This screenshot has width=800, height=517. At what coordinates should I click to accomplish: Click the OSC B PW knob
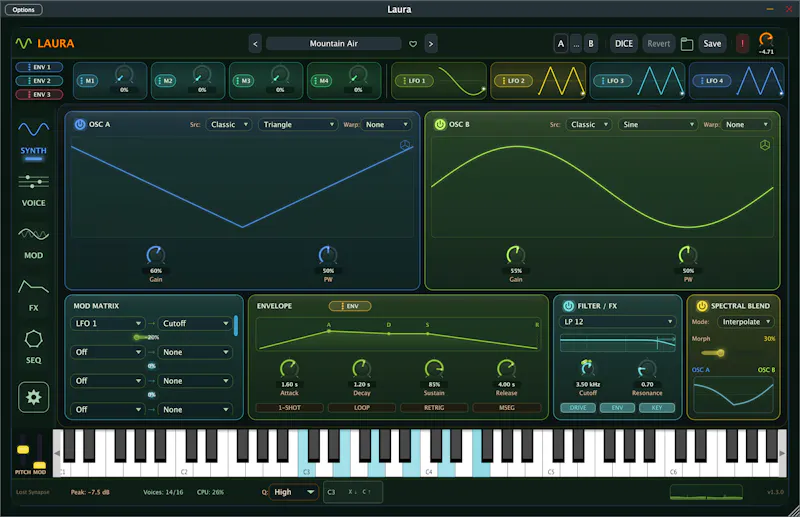tap(687, 255)
